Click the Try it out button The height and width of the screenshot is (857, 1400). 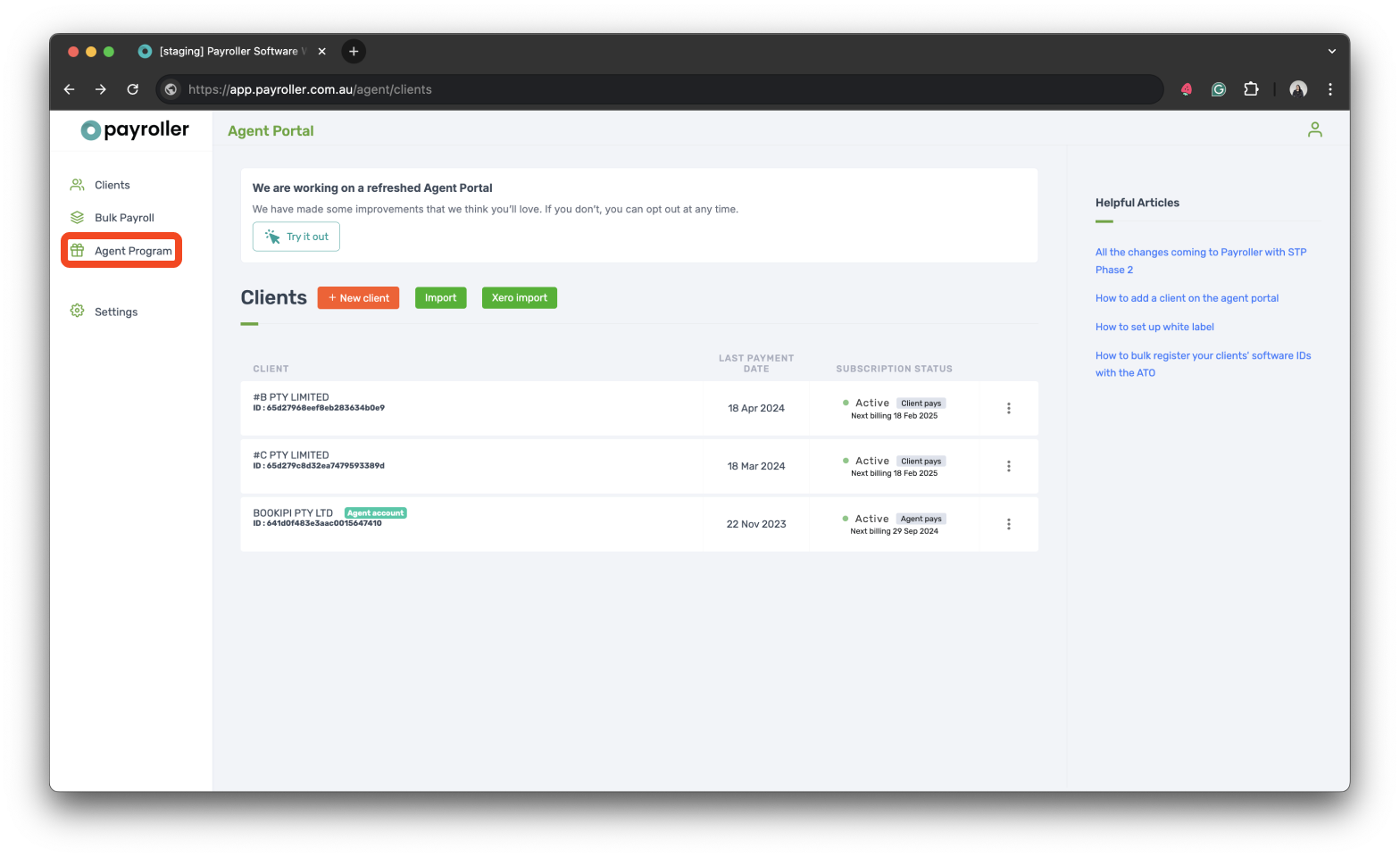coord(296,237)
